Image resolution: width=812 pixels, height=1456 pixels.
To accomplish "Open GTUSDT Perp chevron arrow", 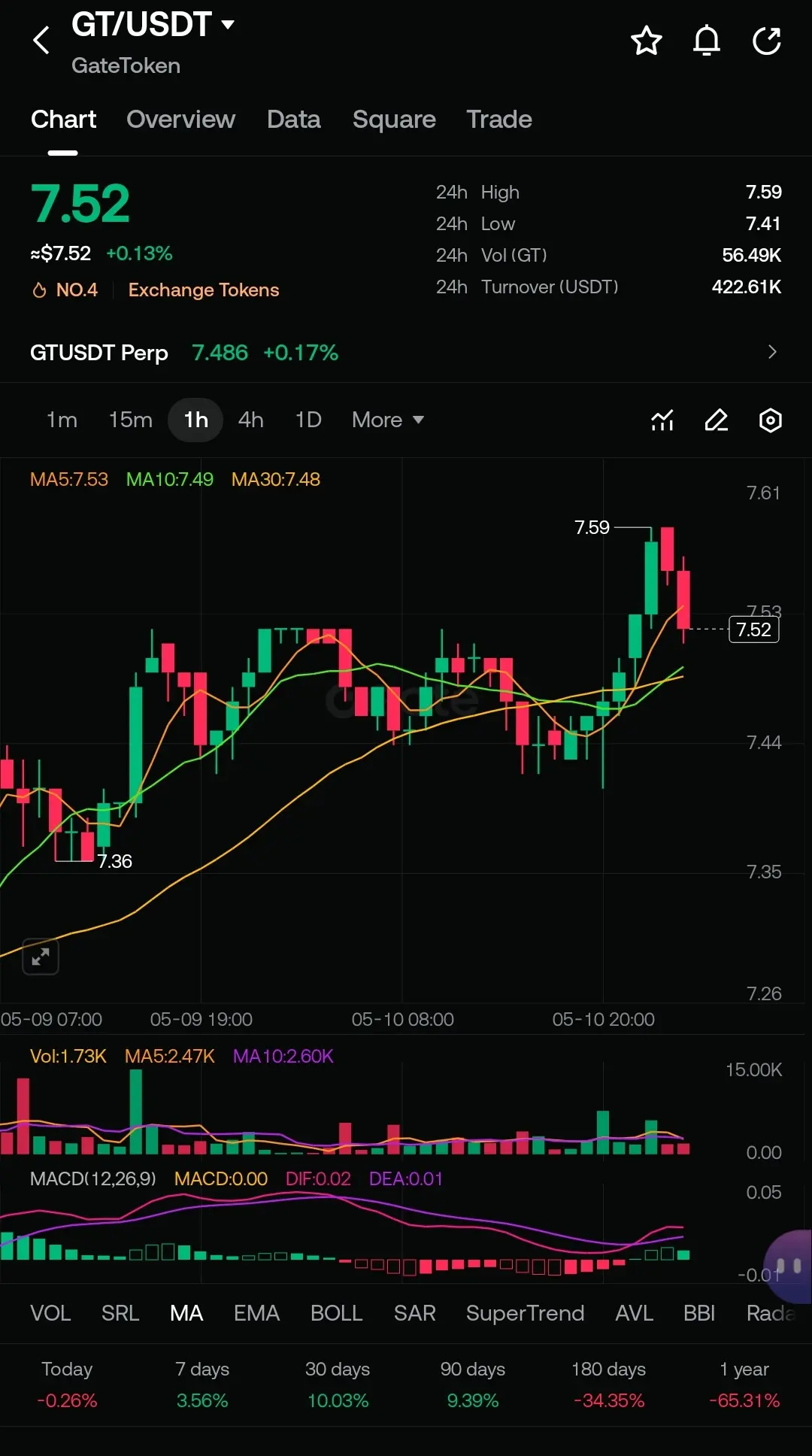I will (x=772, y=352).
